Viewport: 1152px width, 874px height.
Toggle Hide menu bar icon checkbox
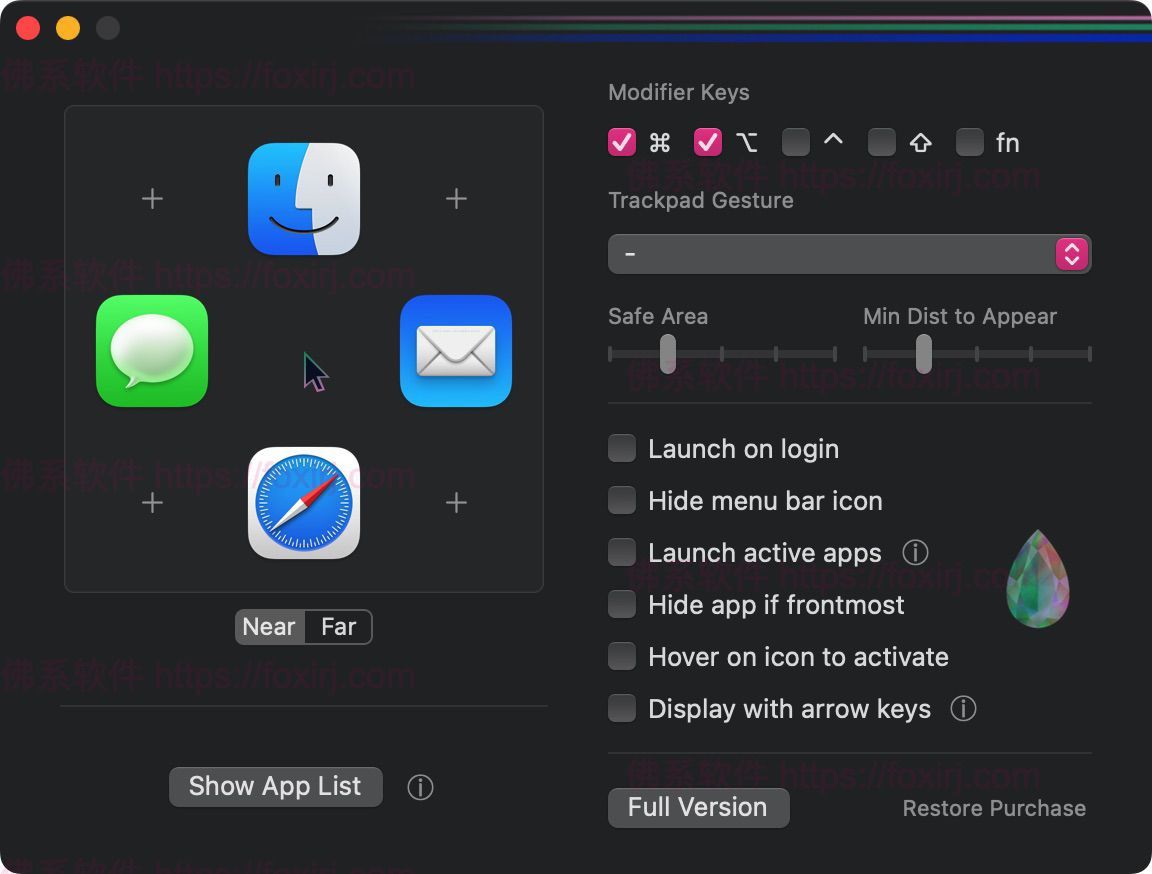click(622, 501)
